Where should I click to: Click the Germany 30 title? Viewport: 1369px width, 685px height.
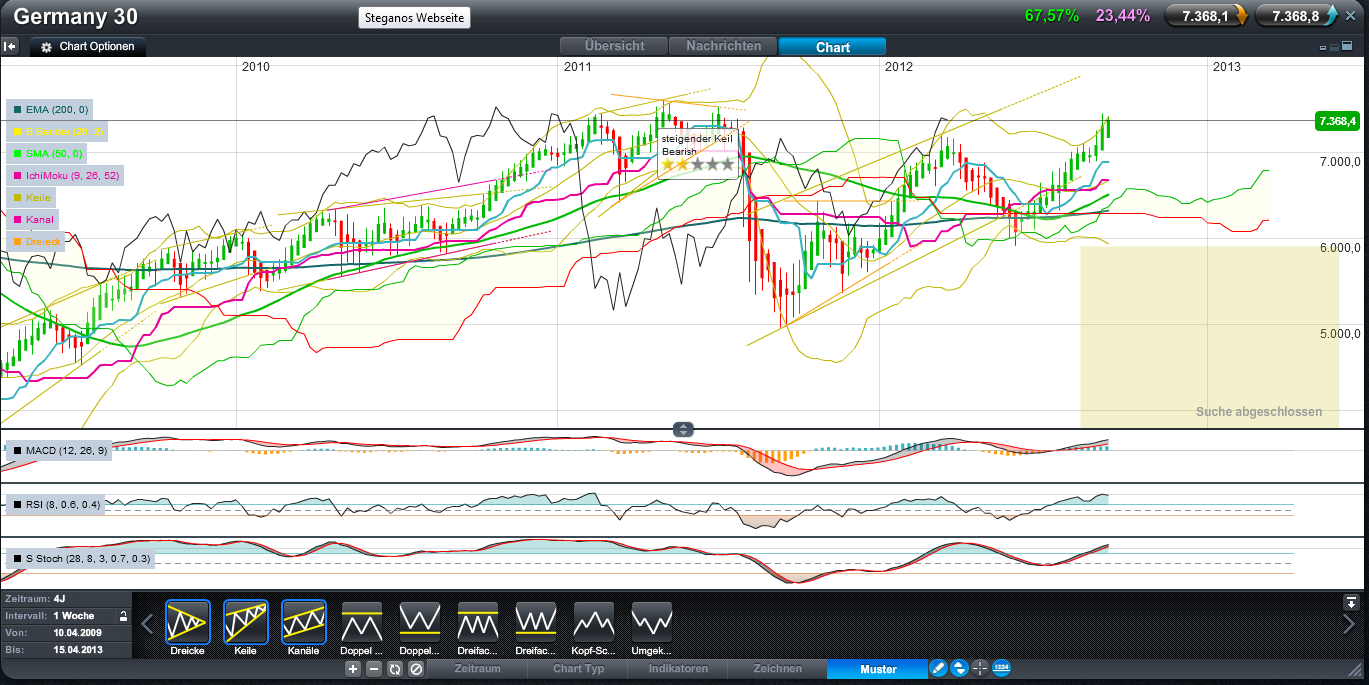coord(76,17)
